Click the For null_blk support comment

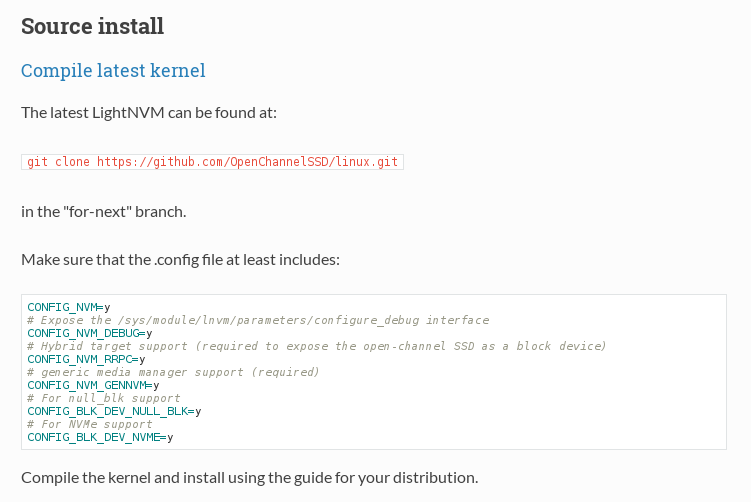tap(103, 398)
